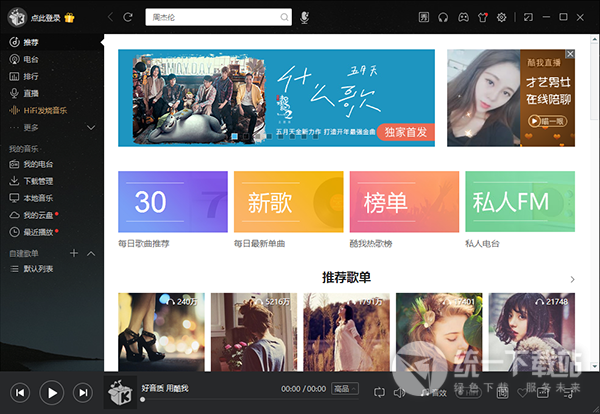Select the first banner carousel dot
This screenshot has height=414, width=600.
235,136
